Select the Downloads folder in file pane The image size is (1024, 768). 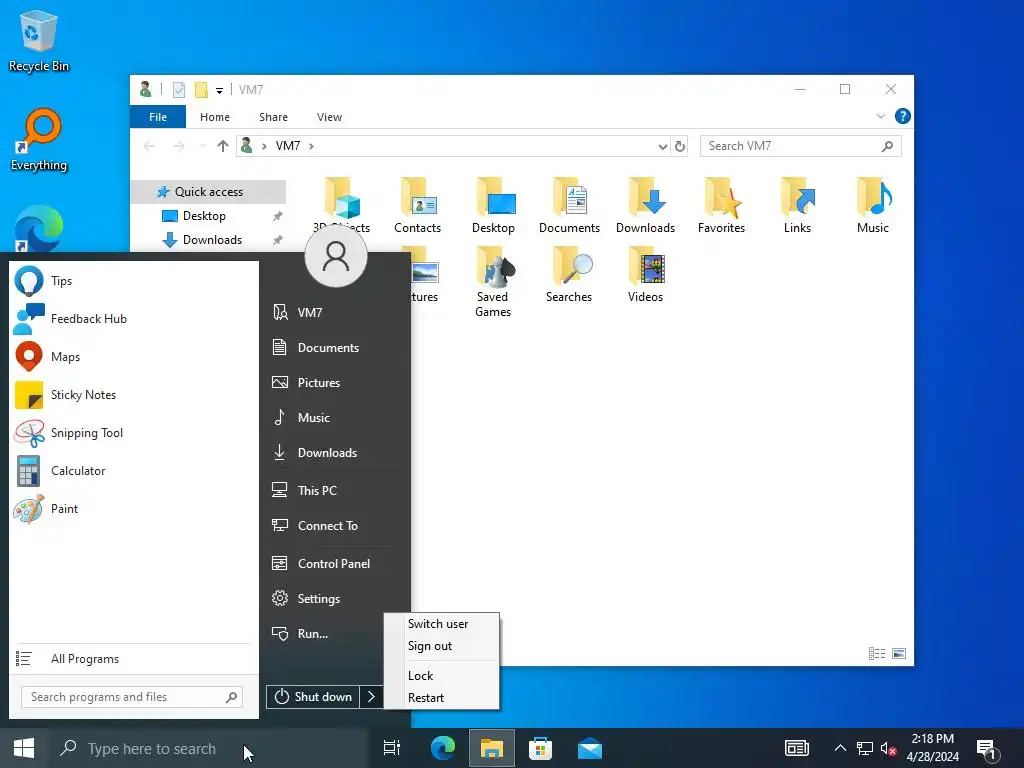pos(645,206)
